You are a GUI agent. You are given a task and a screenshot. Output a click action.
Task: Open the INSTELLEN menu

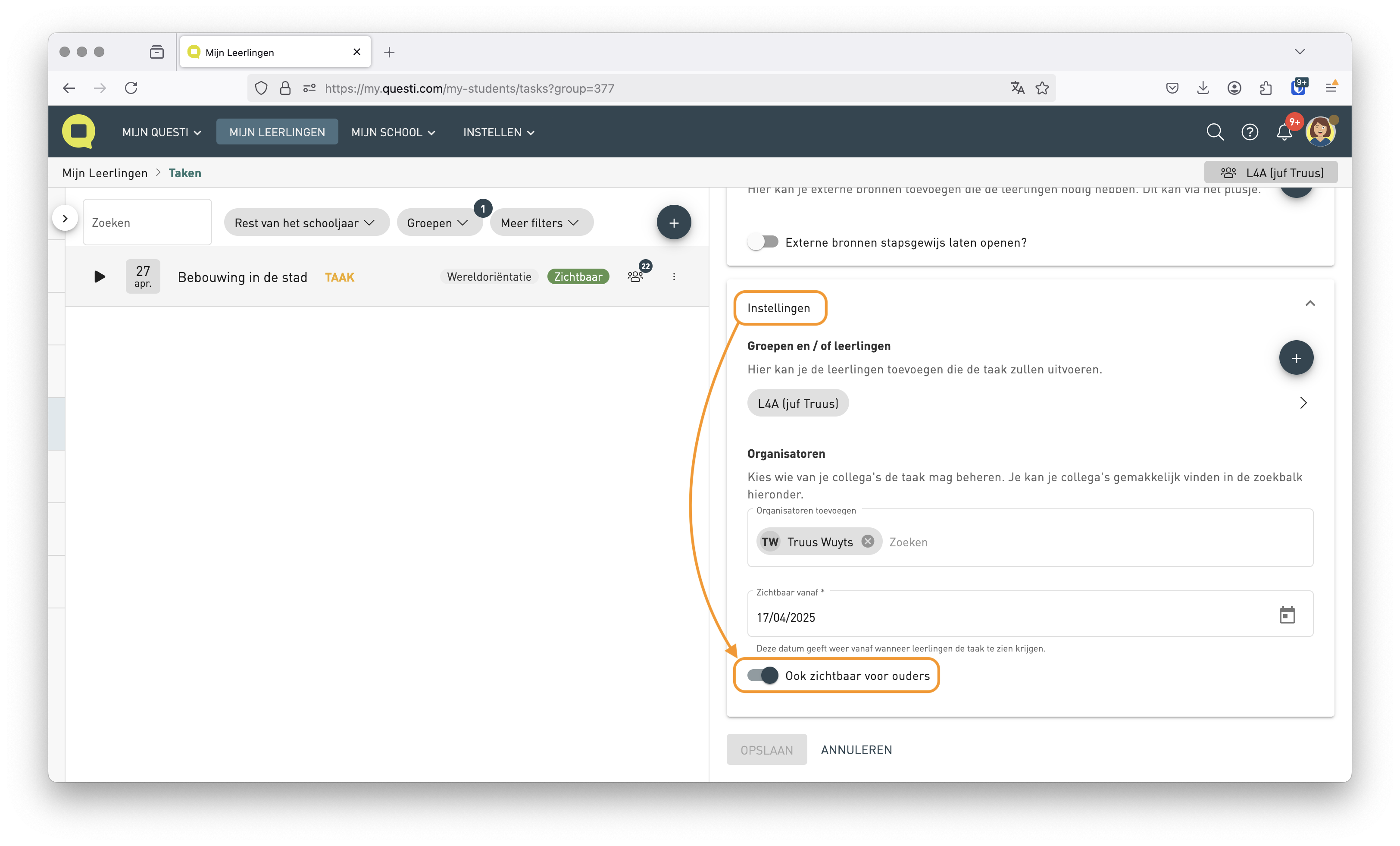pyautogui.click(x=498, y=132)
